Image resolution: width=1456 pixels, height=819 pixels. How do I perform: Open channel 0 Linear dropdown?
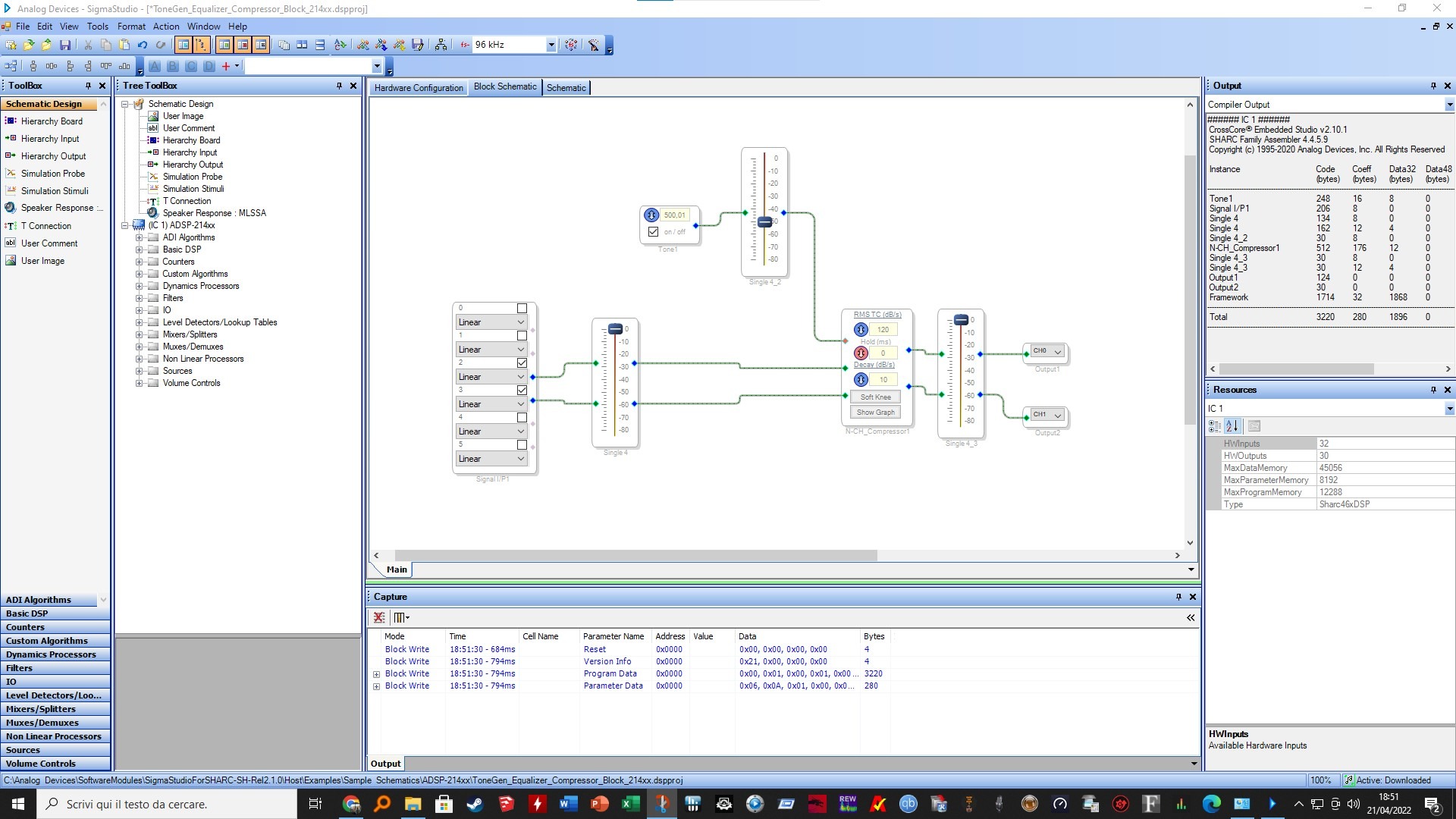tap(491, 322)
